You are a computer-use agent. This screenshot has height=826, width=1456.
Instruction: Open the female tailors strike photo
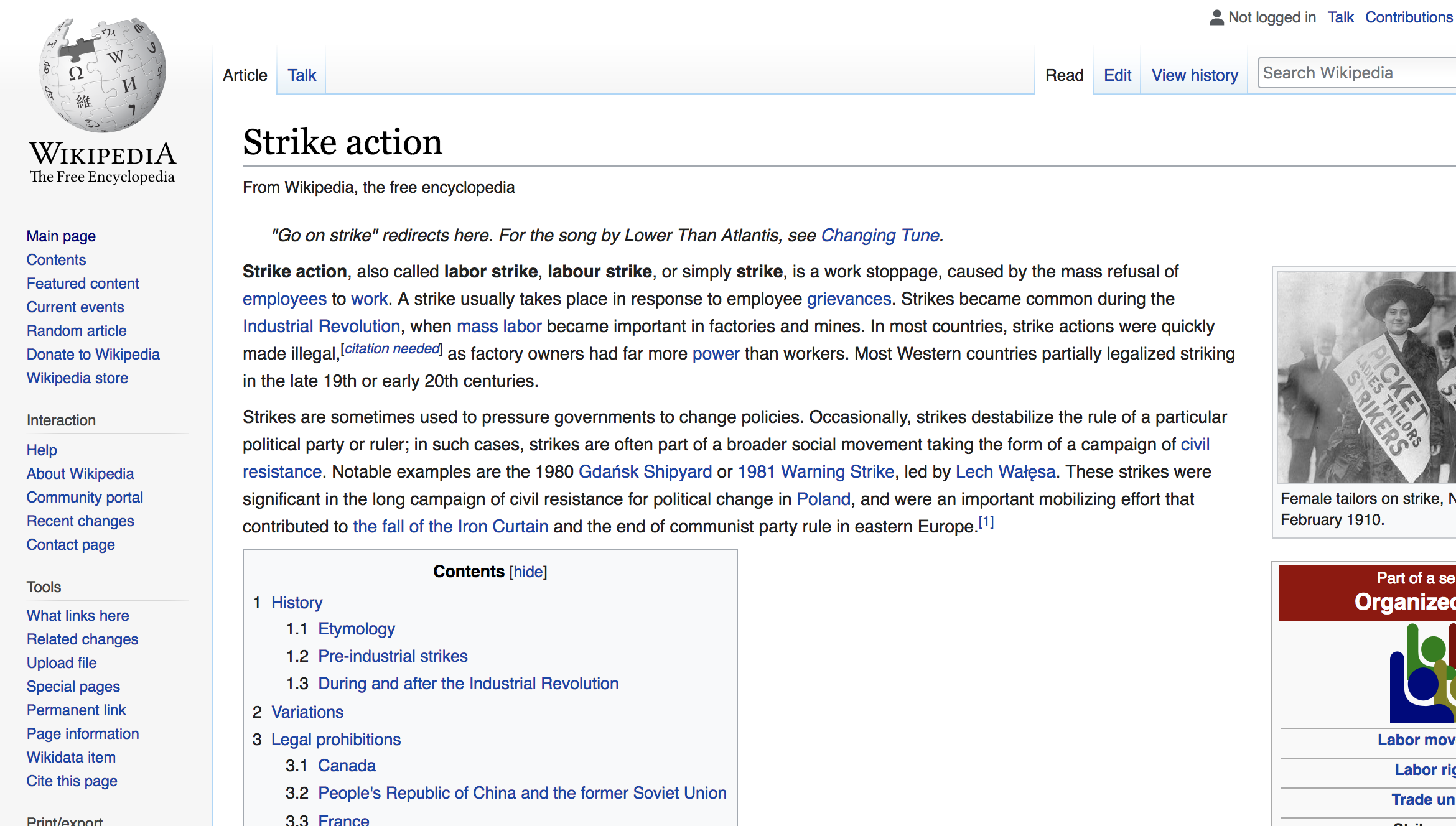[x=1366, y=378]
